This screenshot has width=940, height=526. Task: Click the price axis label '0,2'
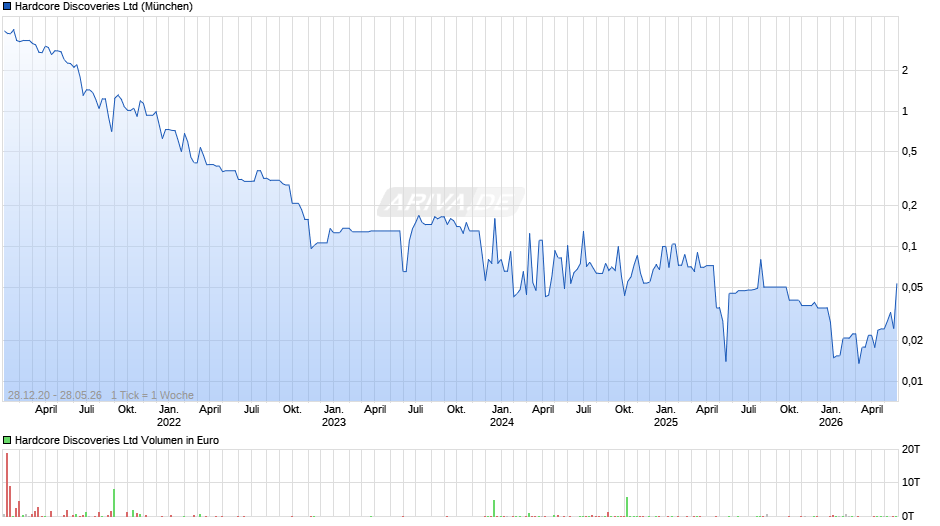[909, 205]
